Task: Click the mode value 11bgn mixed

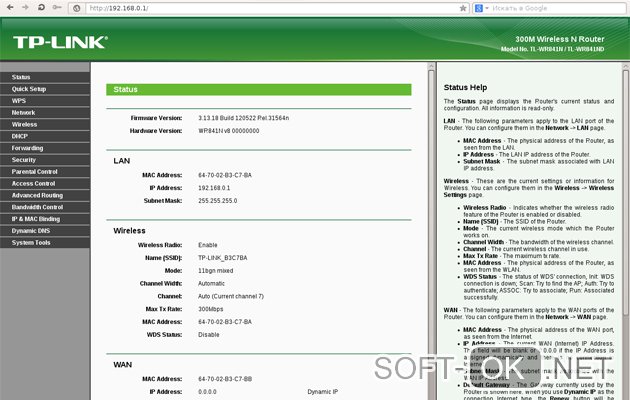Action: [x=215, y=271]
